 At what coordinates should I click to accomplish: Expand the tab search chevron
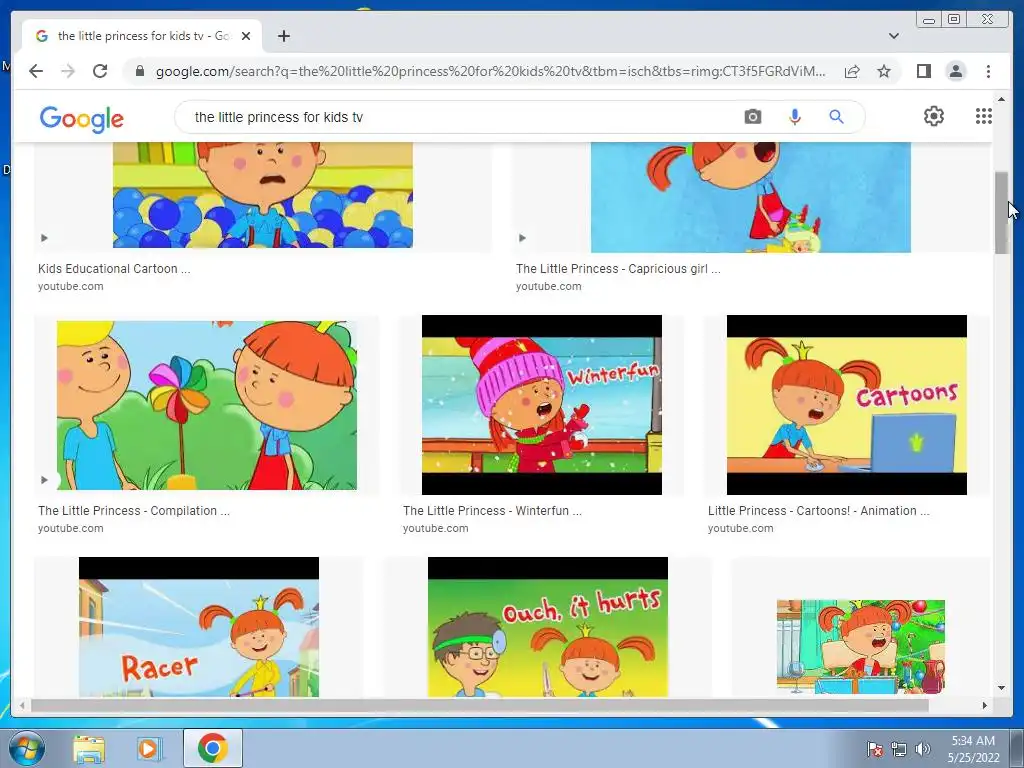[893, 36]
